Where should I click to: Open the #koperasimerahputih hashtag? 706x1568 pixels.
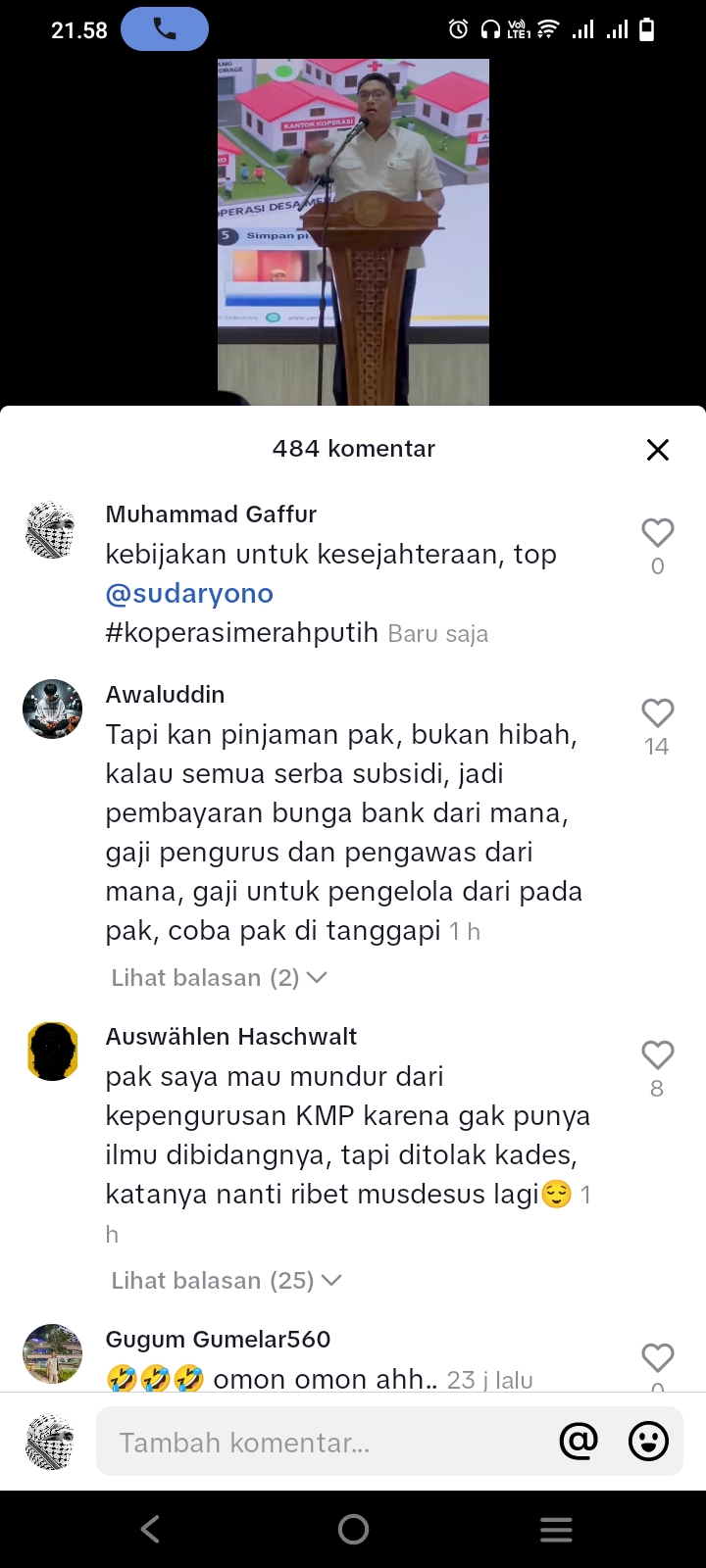point(241,633)
